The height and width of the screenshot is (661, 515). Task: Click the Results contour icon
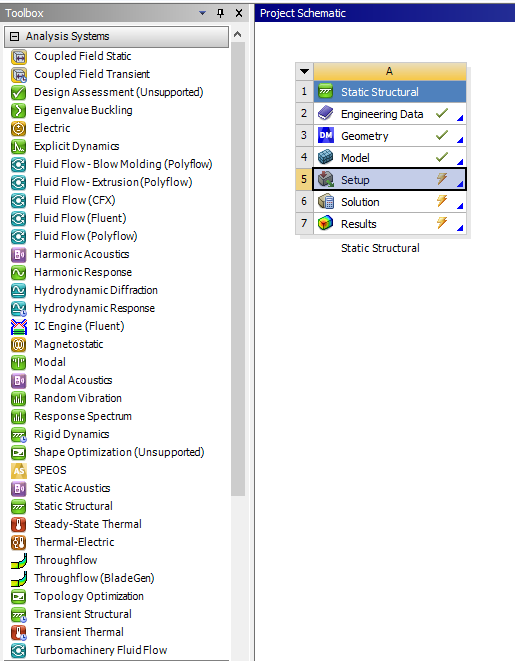click(x=326, y=223)
